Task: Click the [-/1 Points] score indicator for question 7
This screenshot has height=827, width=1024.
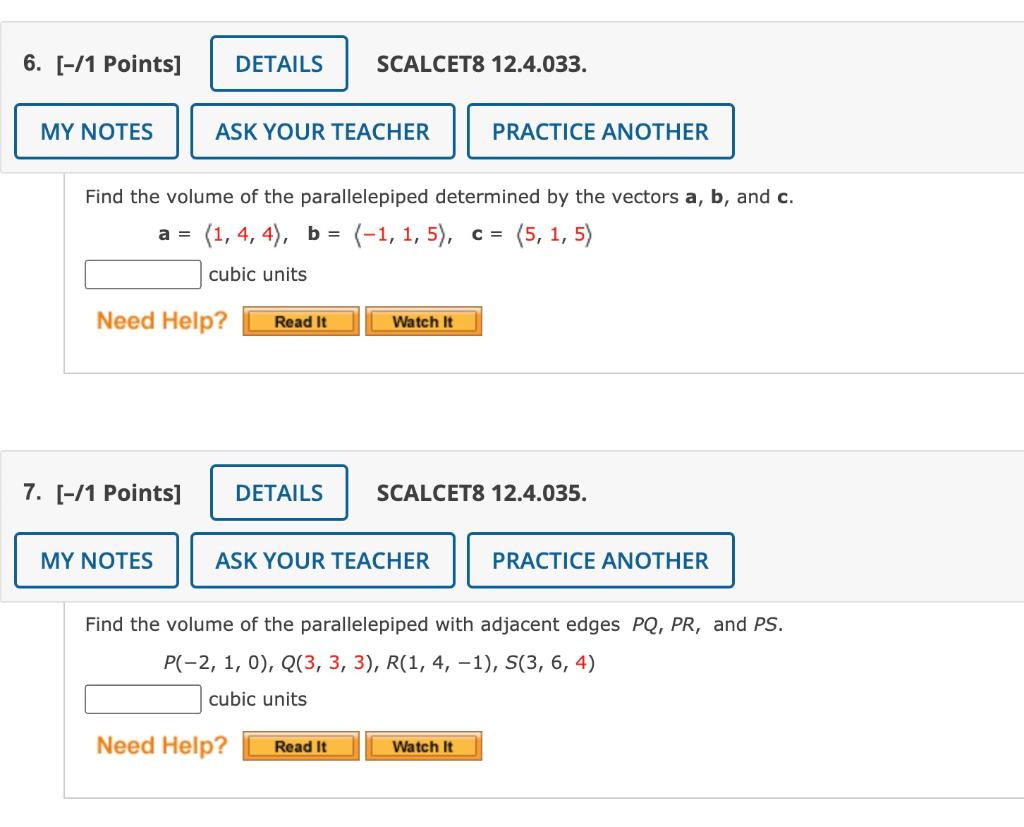Action: (x=118, y=492)
